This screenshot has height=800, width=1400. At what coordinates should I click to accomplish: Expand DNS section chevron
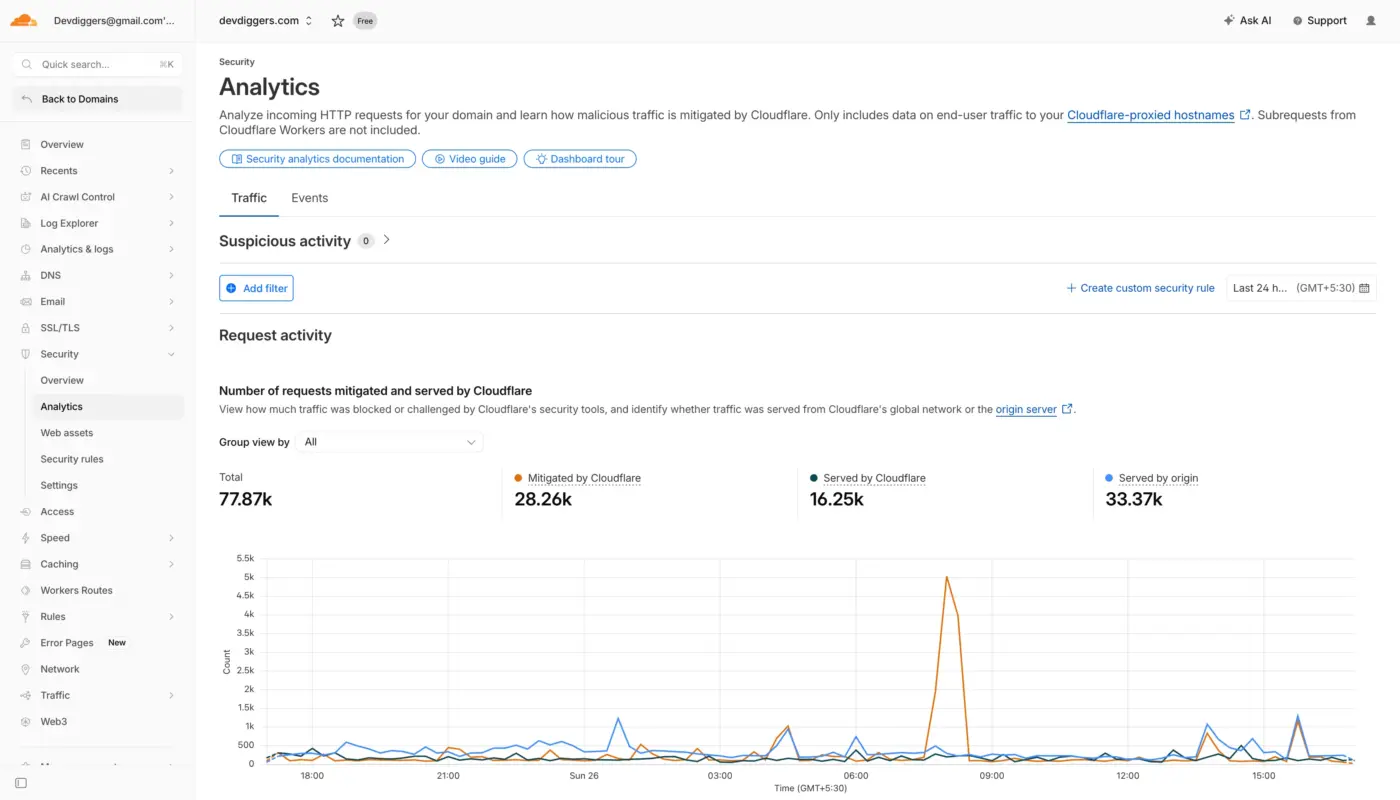(171, 276)
